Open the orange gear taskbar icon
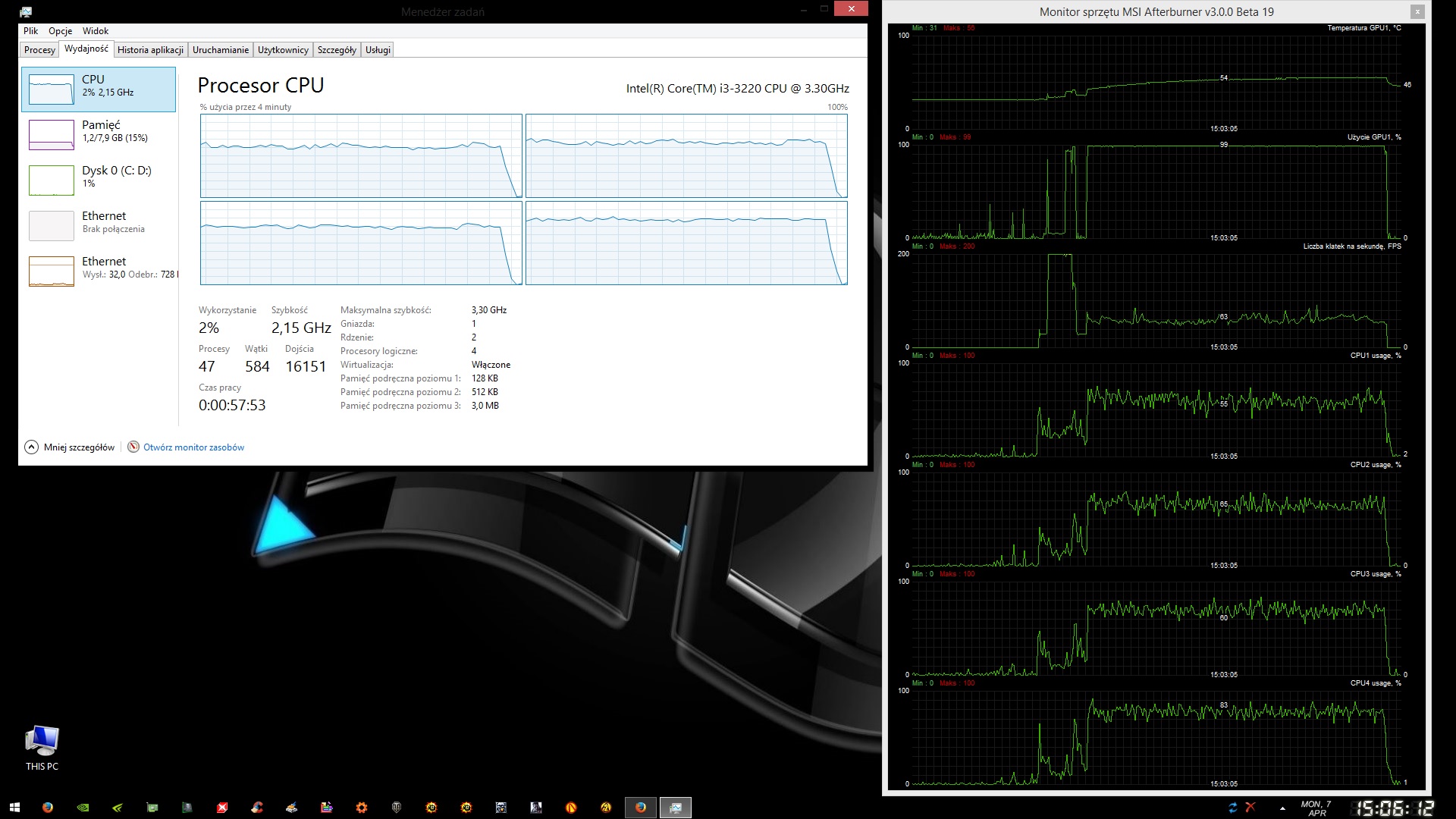The image size is (1456, 819). (362, 808)
